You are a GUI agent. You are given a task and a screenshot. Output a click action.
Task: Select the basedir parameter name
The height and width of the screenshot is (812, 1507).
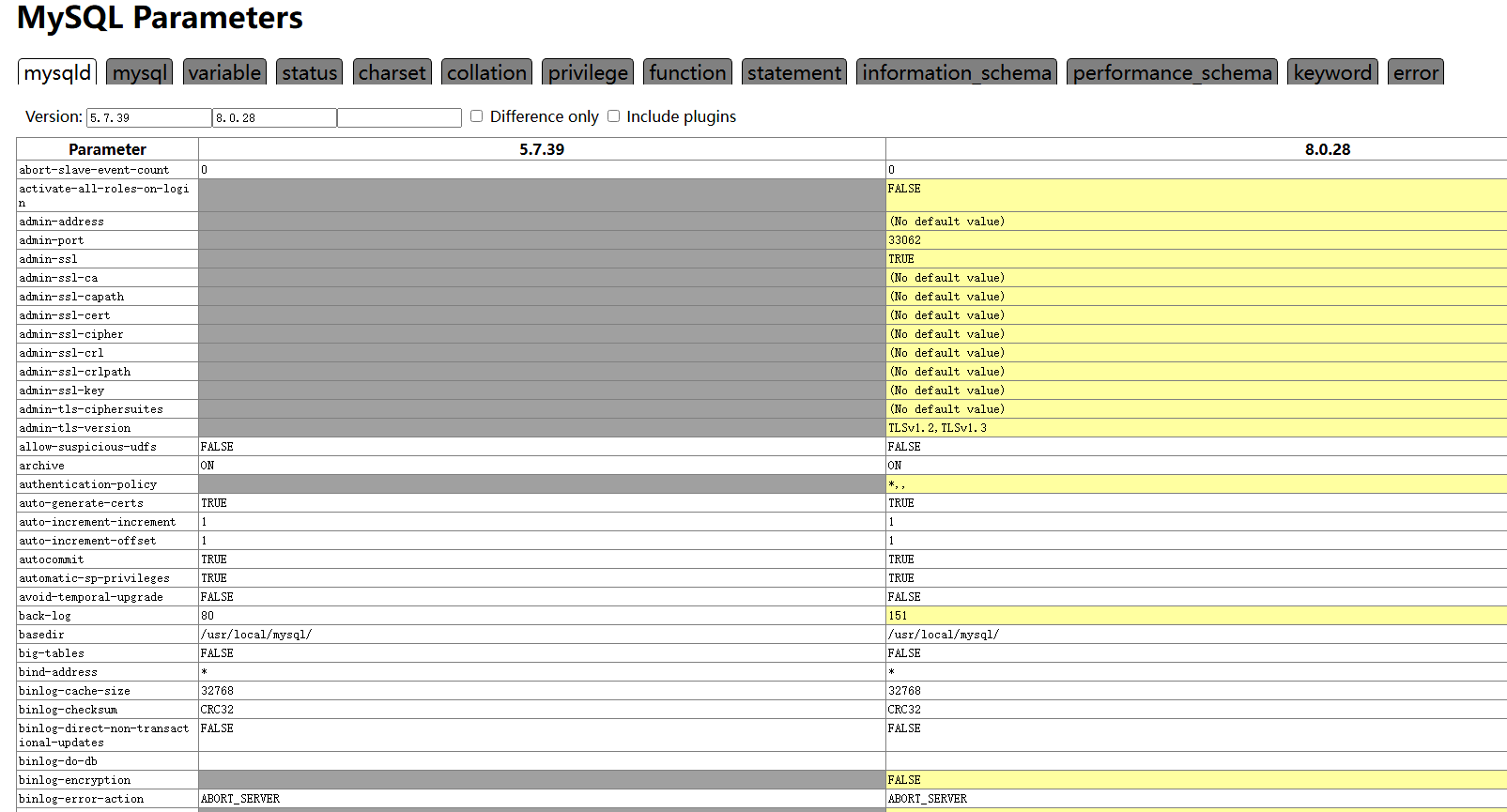click(41, 635)
